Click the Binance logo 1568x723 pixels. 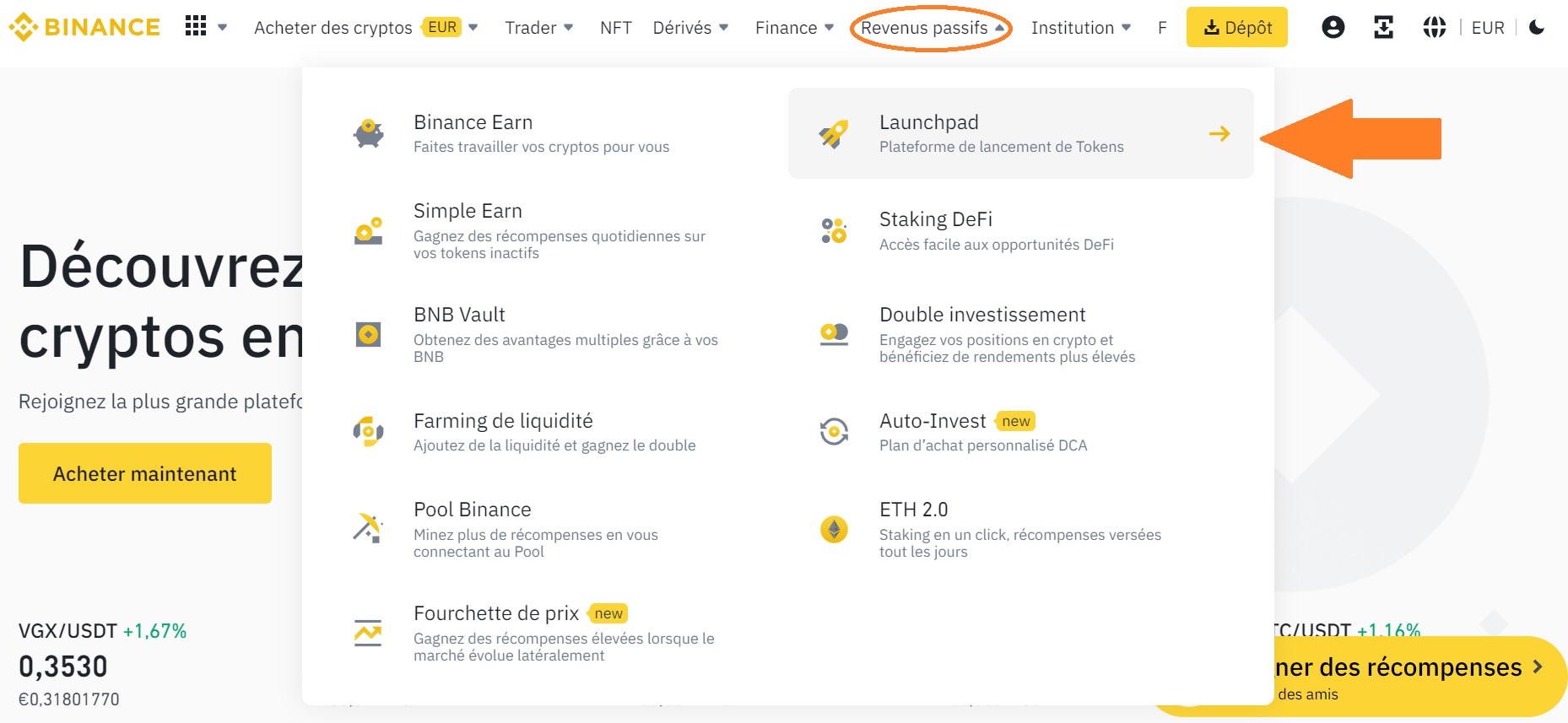[84, 26]
